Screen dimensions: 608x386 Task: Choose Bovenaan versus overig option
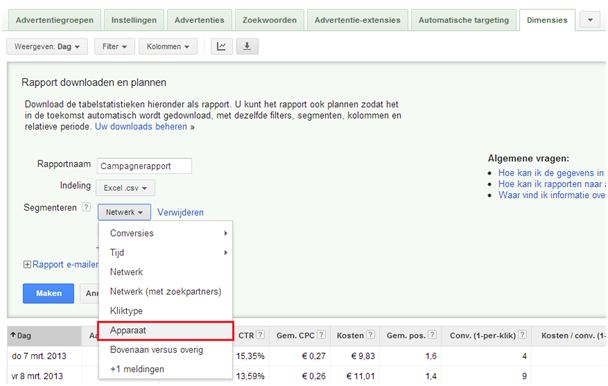tap(166, 350)
